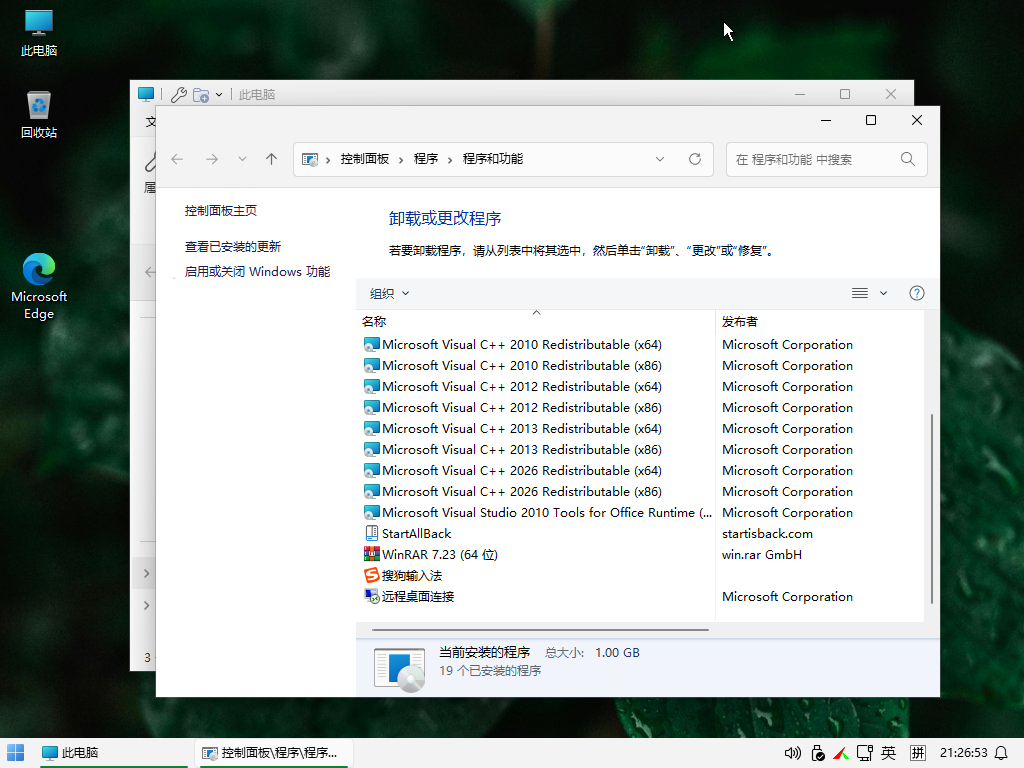Click the volume speaker tray icon
Viewport: 1024px width, 768px height.
click(792, 754)
